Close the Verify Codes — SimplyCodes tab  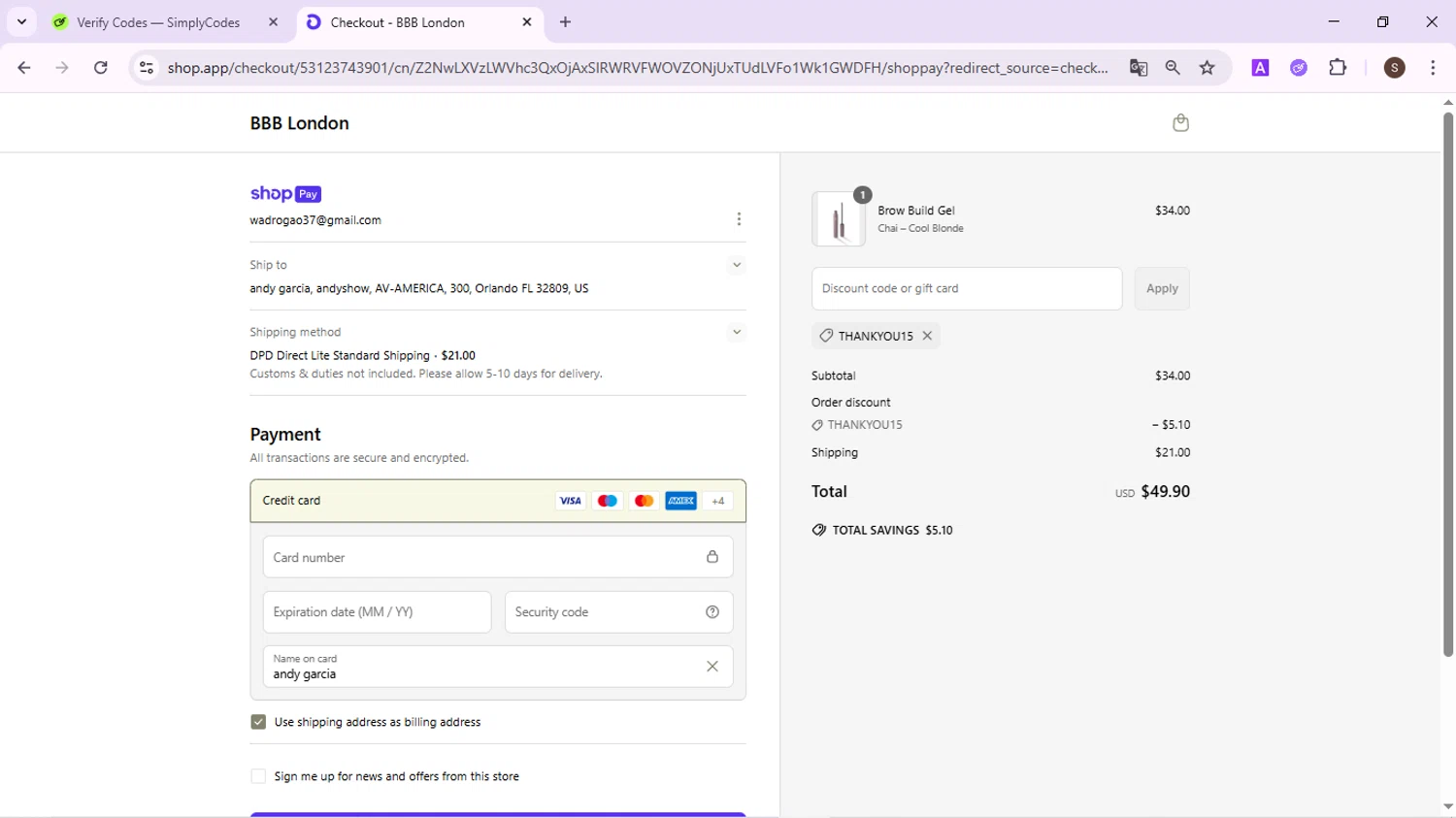273,21
